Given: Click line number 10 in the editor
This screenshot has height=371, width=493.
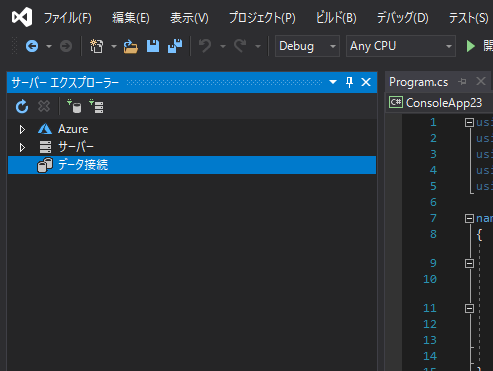Looking at the screenshot, I should [x=430, y=279].
